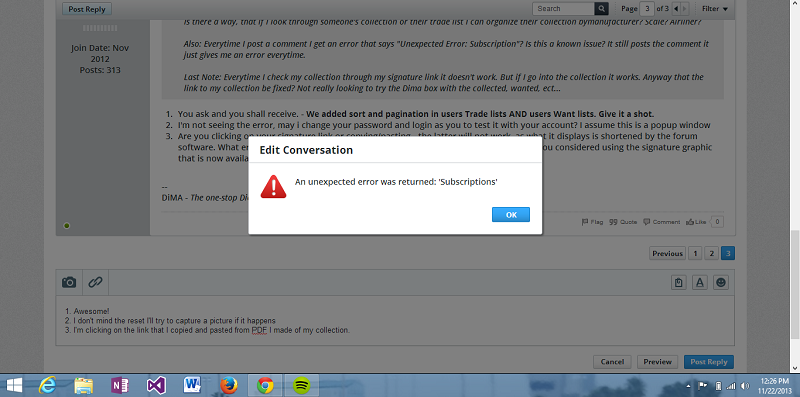Comment on this post
This screenshot has width=800, height=397.
pos(661,222)
